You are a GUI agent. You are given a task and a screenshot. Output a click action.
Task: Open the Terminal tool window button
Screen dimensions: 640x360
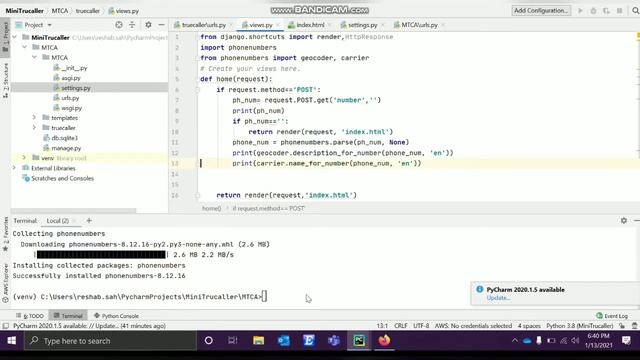(x=68, y=316)
